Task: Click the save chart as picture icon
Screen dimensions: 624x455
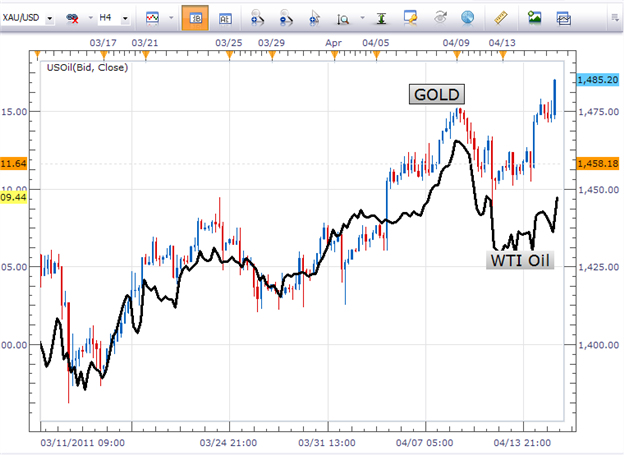Action: tap(534, 18)
